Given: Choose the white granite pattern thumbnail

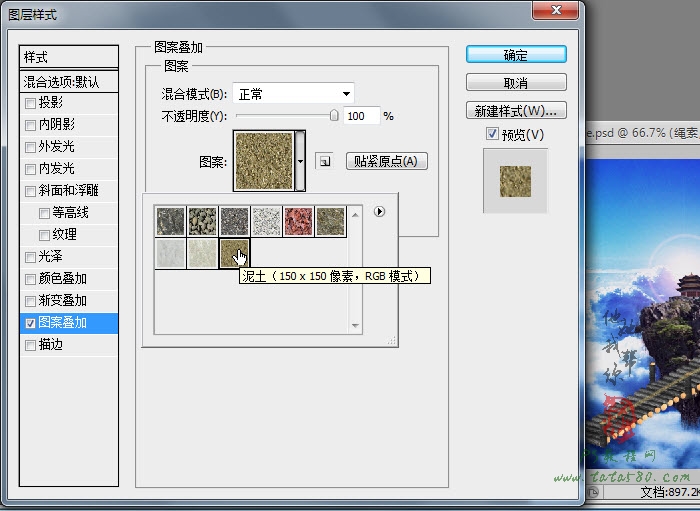Looking at the screenshot, I should click(266, 221).
